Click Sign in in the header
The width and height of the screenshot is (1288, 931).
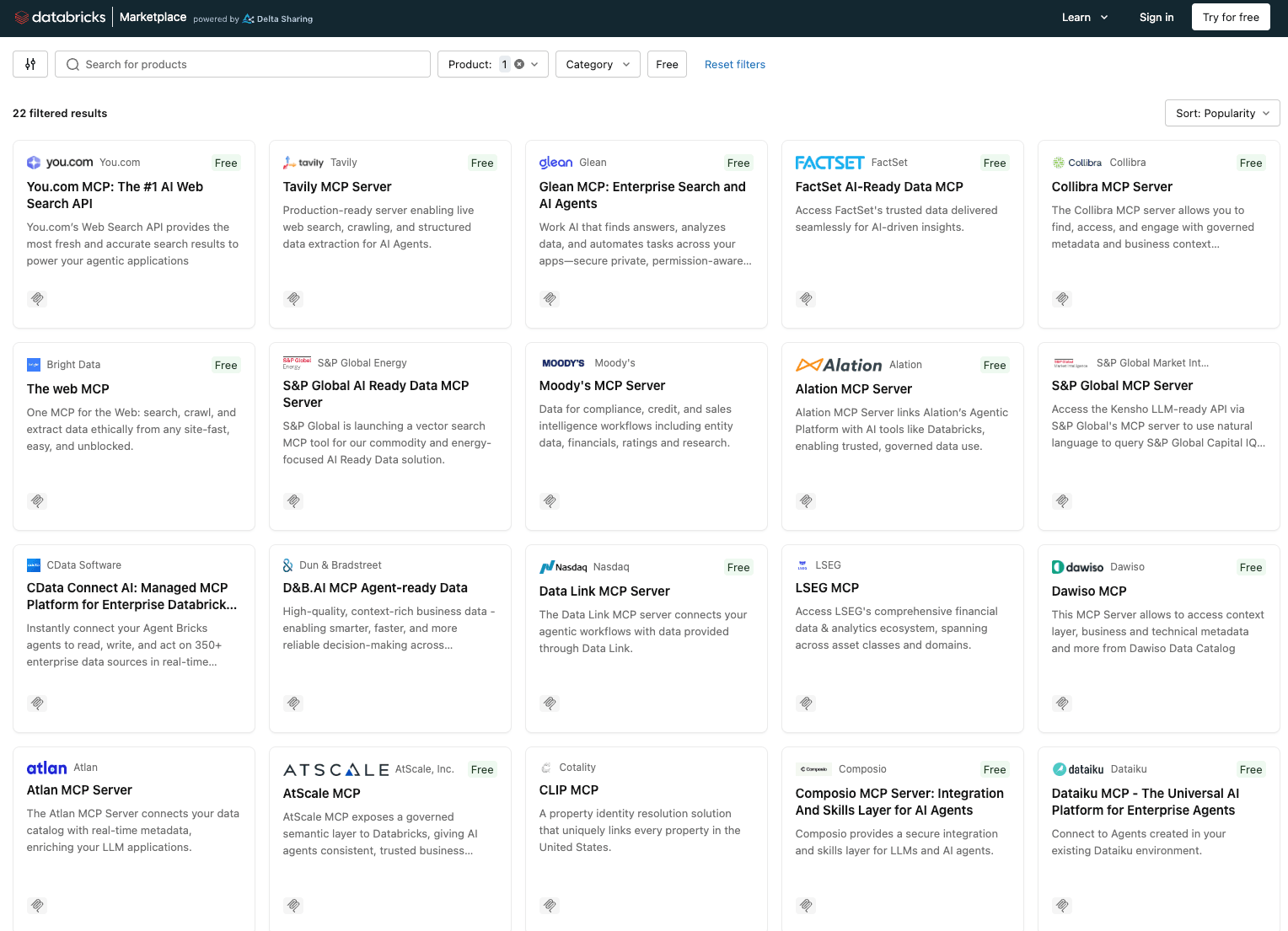pos(1157,17)
